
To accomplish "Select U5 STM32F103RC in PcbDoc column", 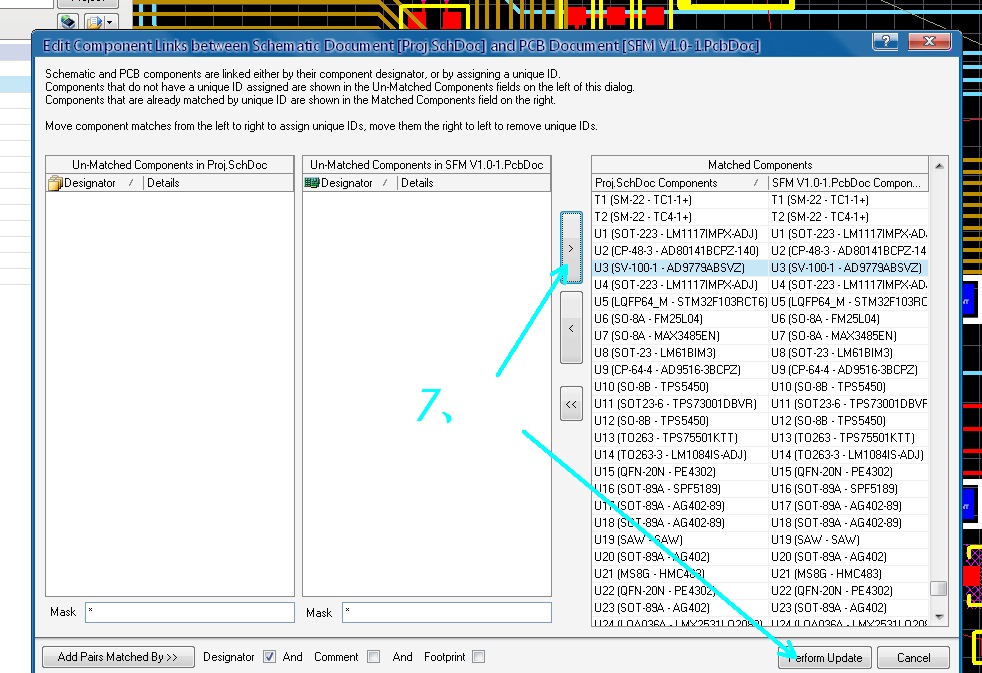I will pyautogui.click(x=849, y=302).
